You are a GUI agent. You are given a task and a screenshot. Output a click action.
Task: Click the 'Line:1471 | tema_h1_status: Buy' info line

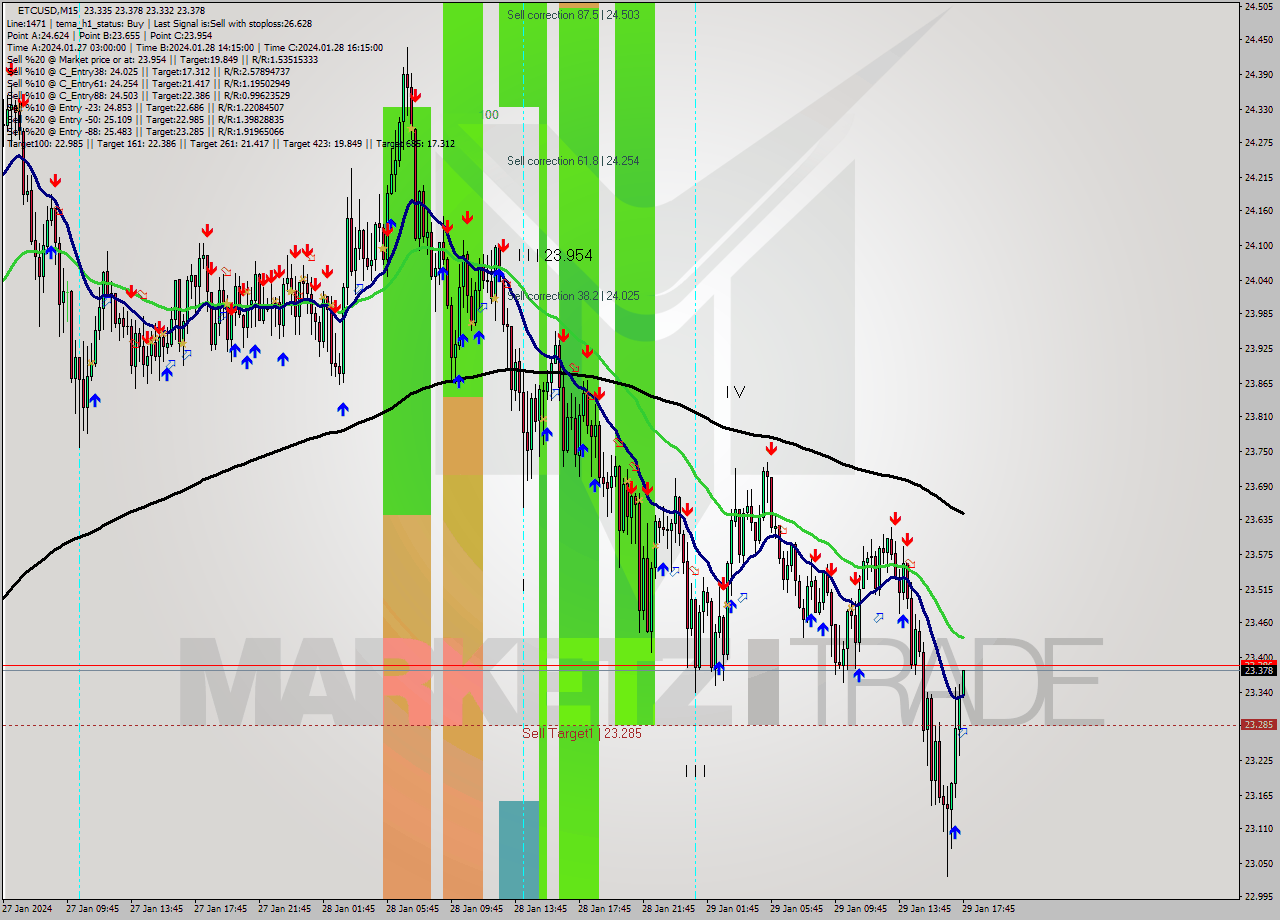click(x=159, y=23)
